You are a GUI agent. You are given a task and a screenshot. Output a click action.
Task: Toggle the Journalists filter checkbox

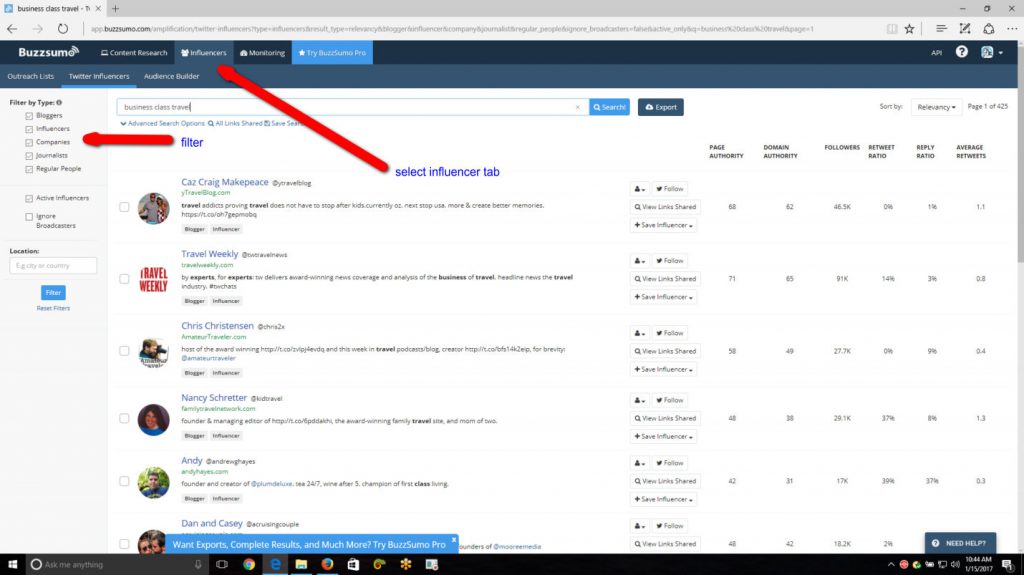point(29,156)
